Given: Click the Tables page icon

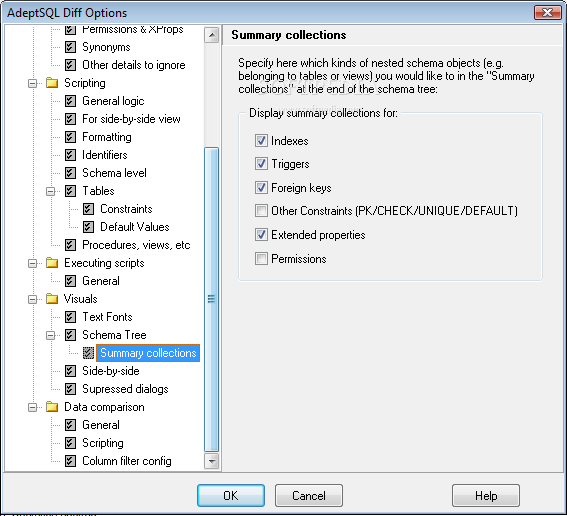Looking at the screenshot, I should [70, 191].
